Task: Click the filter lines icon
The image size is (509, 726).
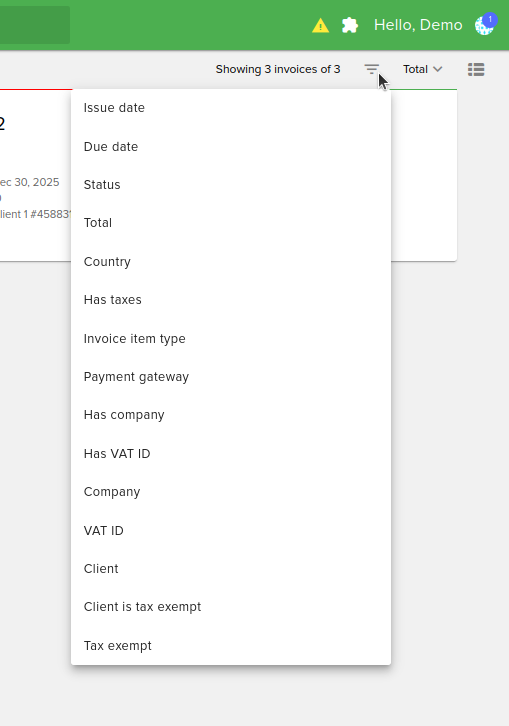Action: click(x=371, y=69)
